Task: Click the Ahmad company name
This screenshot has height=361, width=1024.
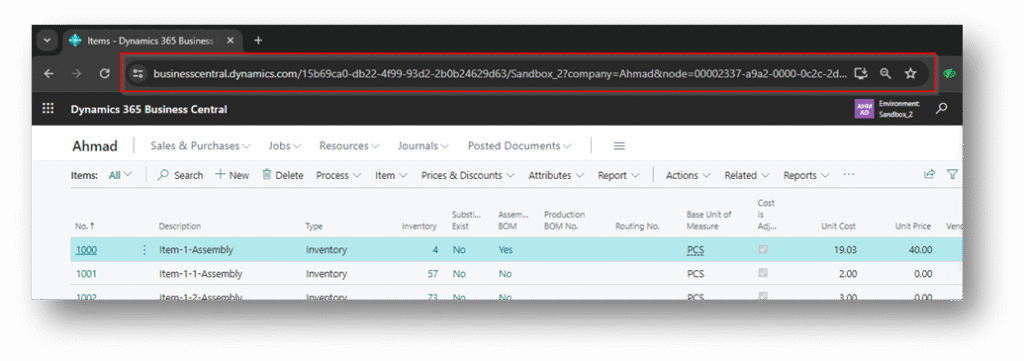Action: coord(95,146)
